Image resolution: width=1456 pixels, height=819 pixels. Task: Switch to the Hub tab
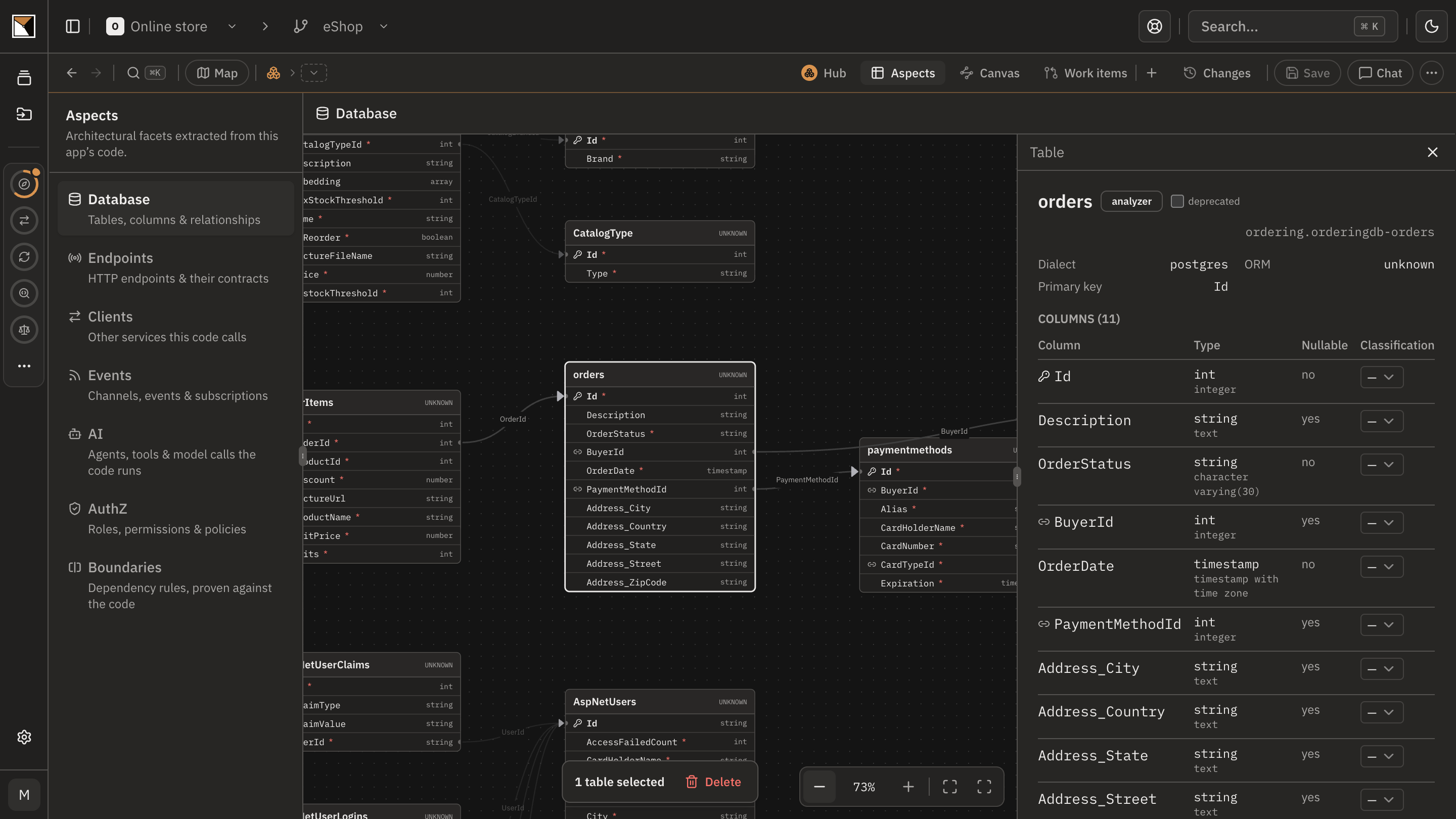pyautogui.click(x=824, y=73)
